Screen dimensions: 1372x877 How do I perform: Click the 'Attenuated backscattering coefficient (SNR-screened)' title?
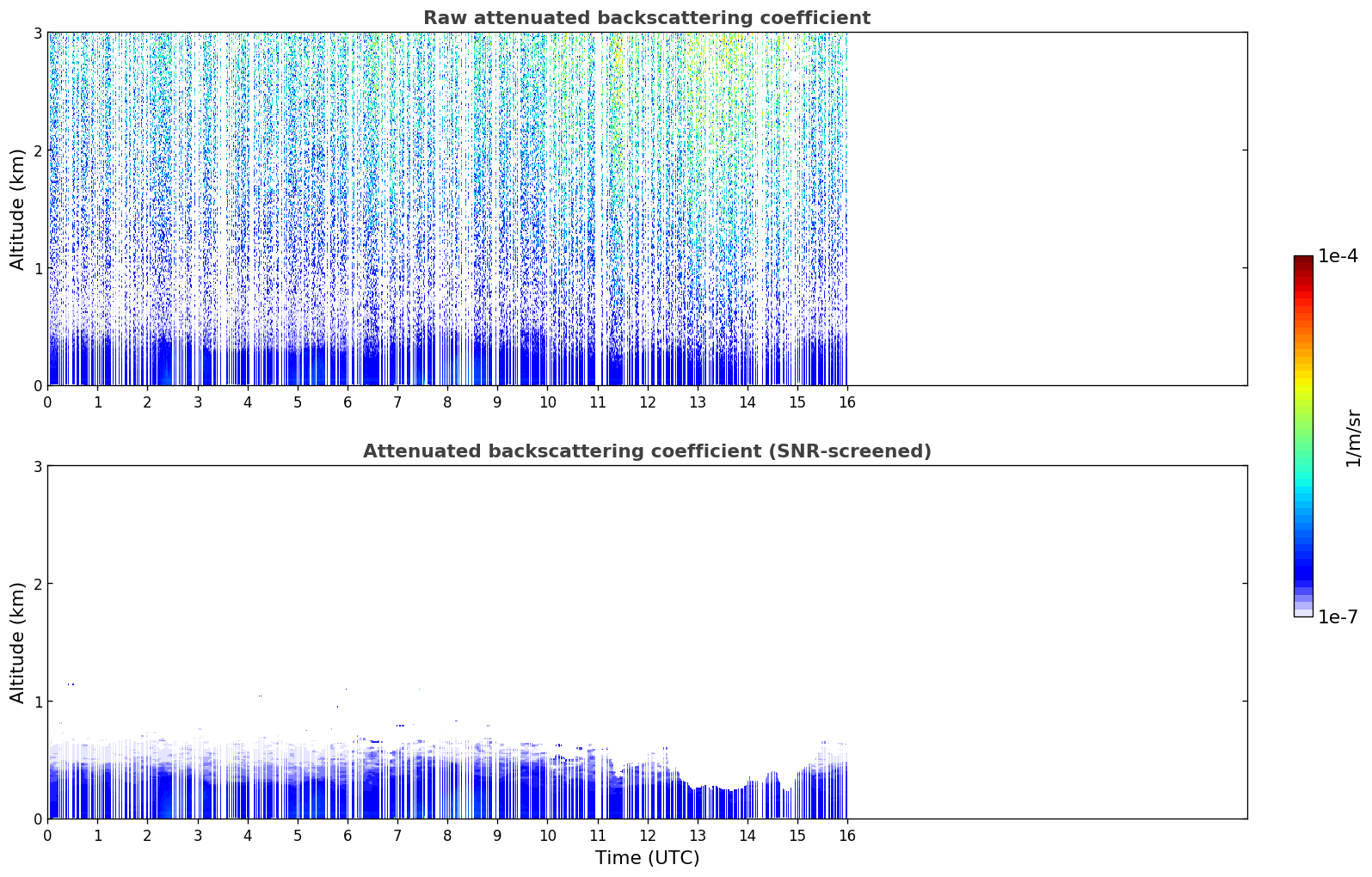(647, 451)
